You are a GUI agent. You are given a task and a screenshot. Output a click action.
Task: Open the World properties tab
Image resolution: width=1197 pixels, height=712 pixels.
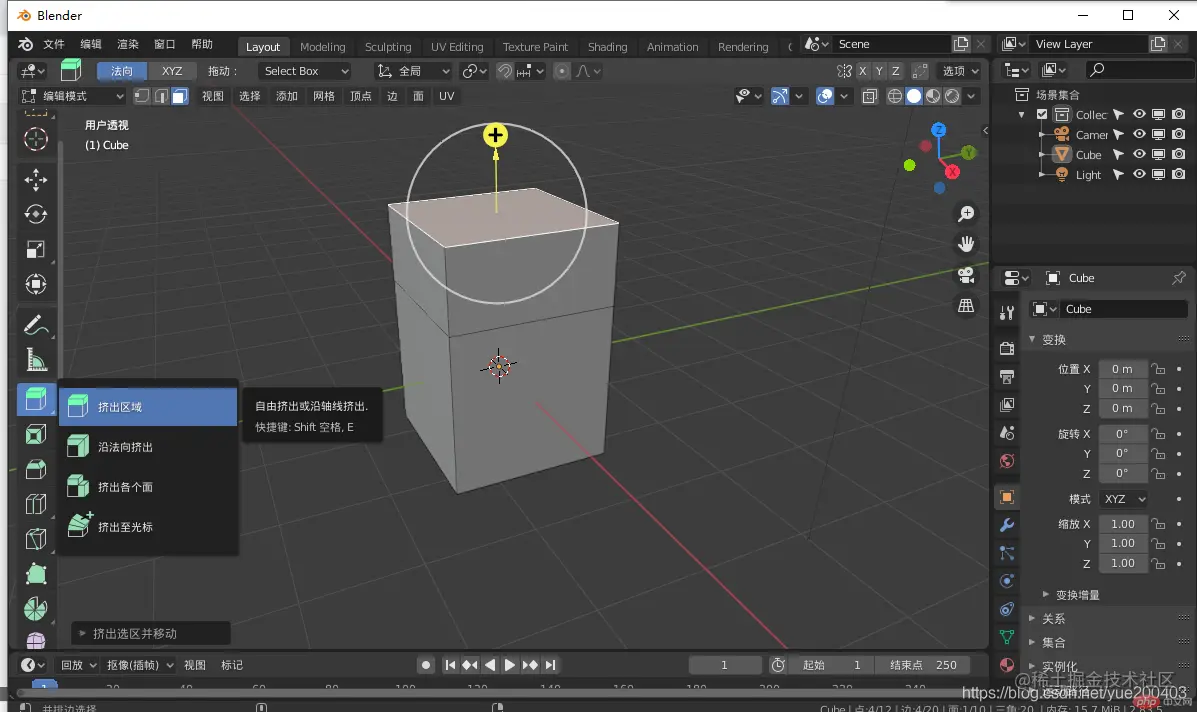point(1007,461)
